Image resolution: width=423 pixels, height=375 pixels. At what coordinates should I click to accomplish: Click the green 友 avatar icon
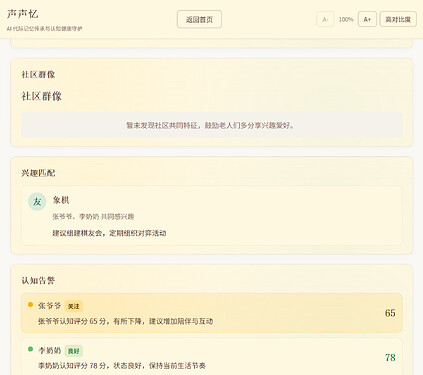[x=37, y=202]
